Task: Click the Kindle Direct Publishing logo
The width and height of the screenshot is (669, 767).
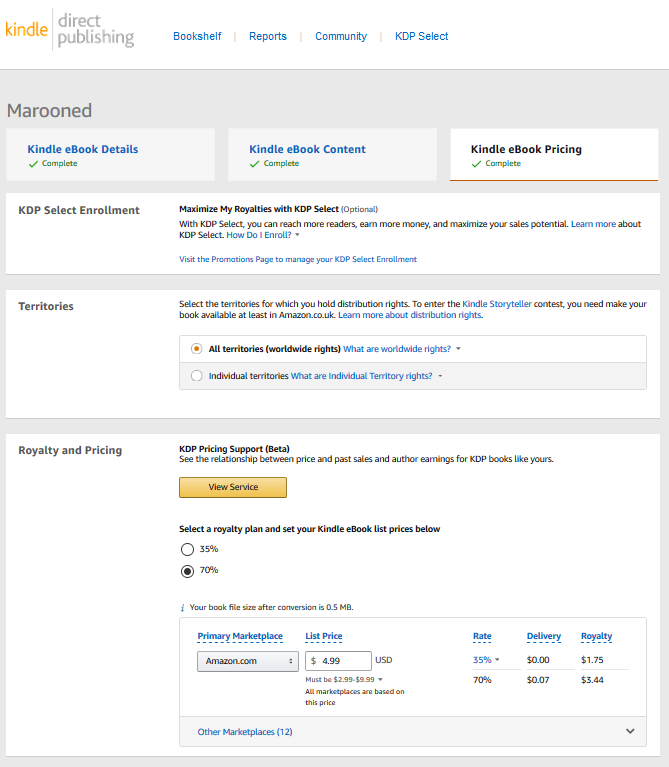Action: [x=69, y=31]
